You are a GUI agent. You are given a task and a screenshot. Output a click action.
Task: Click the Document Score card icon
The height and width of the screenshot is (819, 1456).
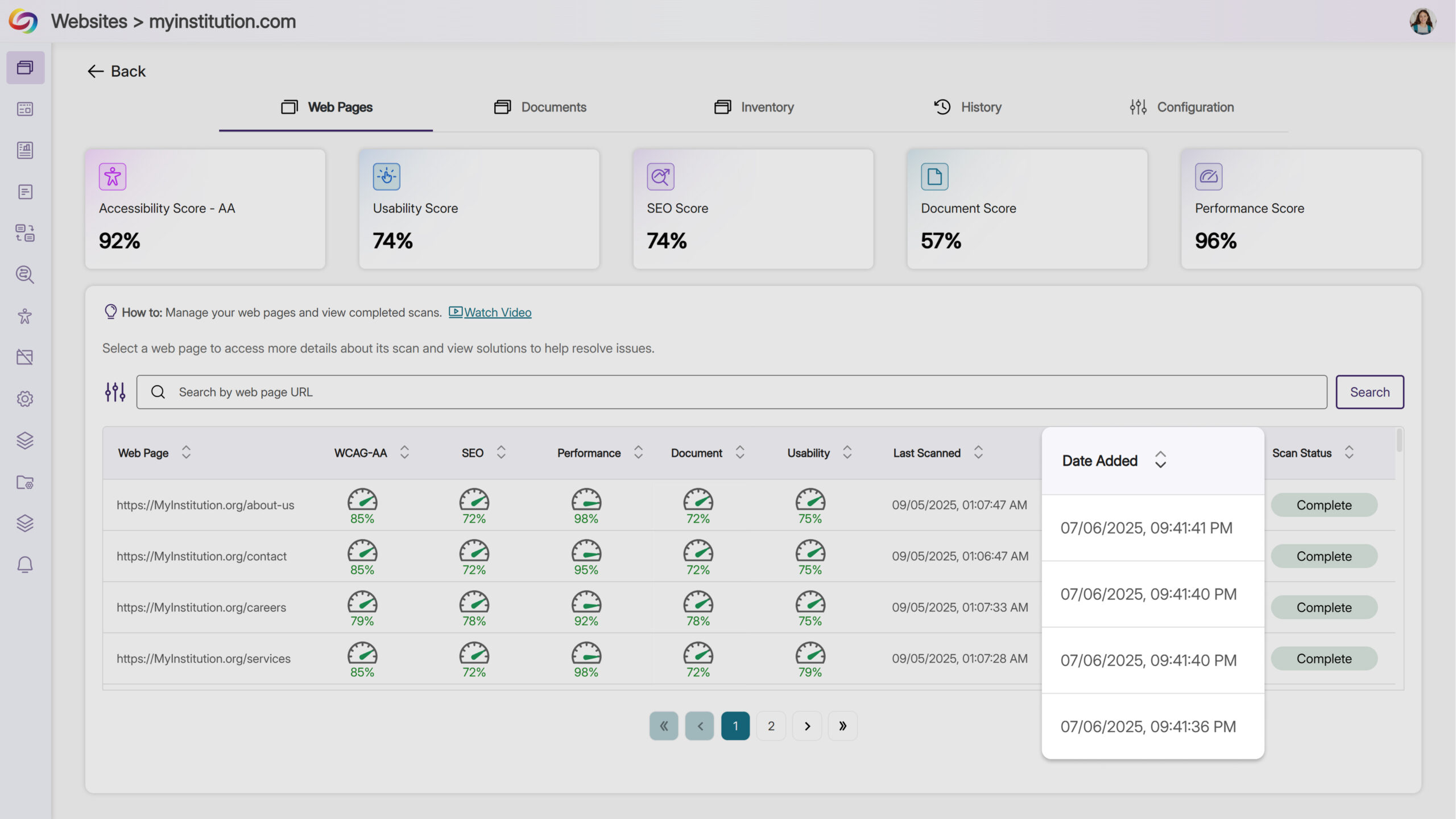[934, 176]
